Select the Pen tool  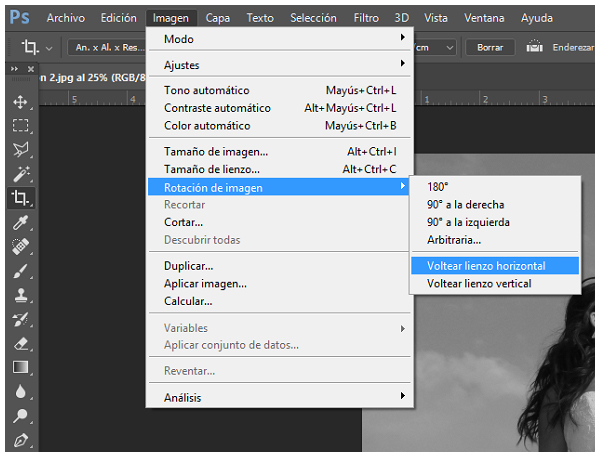tap(19, 440)
